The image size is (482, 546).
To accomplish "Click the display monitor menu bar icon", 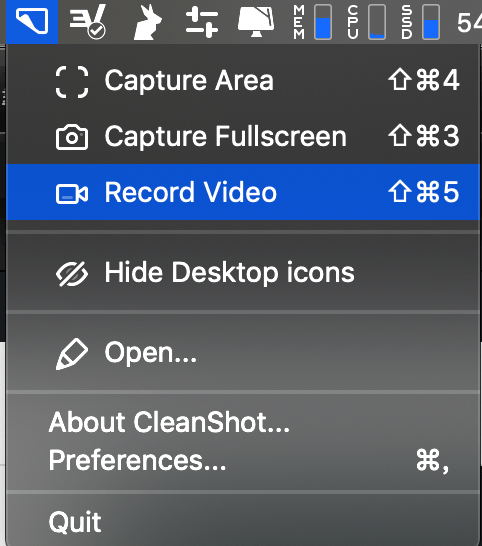I will (x=256, y=22).
